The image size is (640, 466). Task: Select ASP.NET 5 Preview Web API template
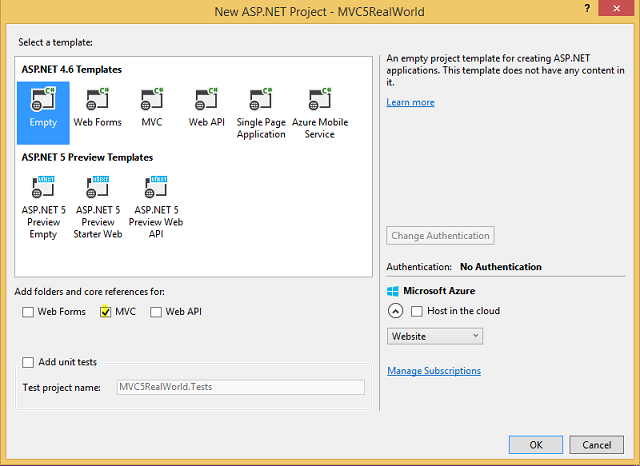tap(156, 207)
